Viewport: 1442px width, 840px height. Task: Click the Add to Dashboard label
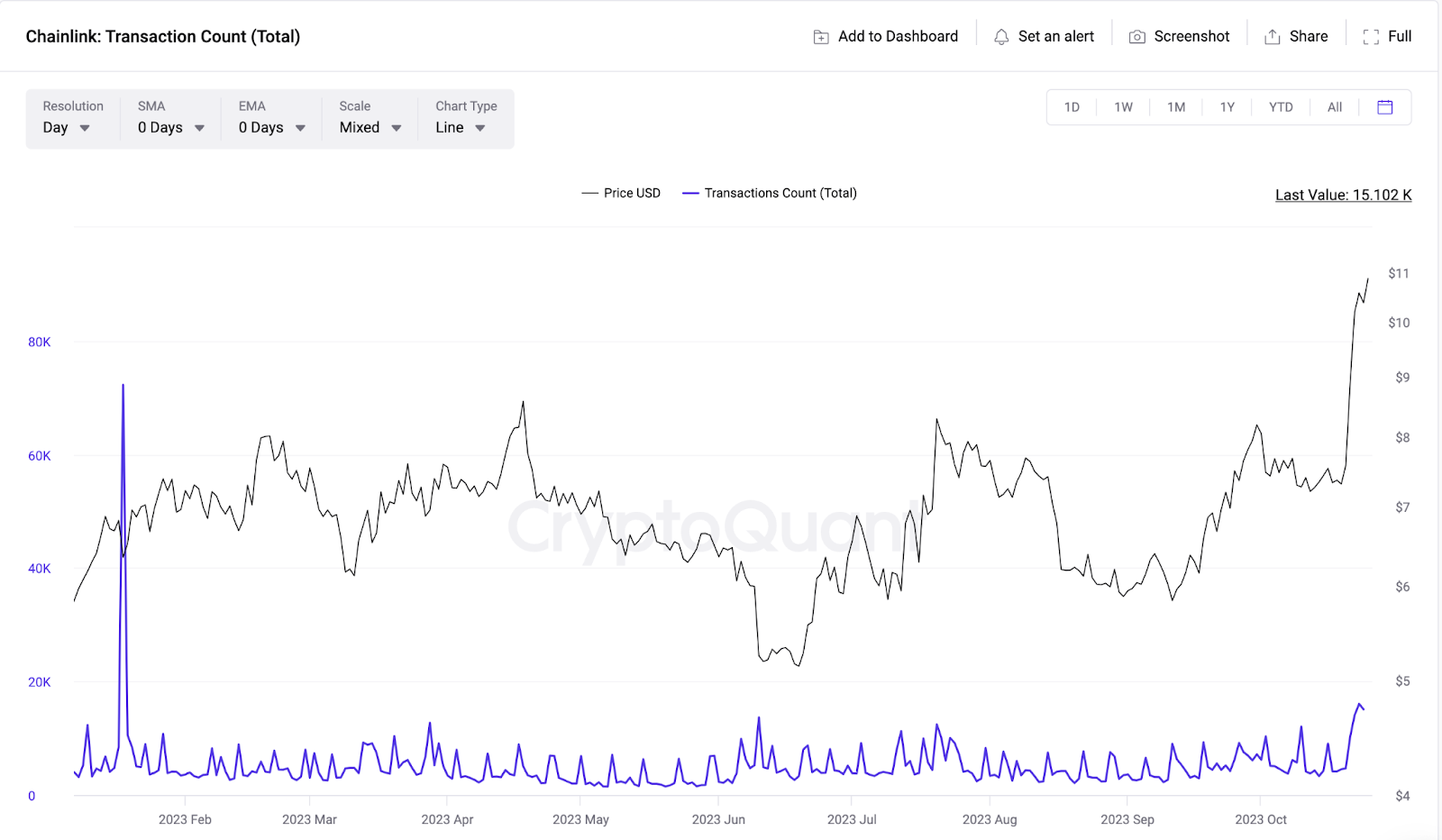tap(898, 36)
